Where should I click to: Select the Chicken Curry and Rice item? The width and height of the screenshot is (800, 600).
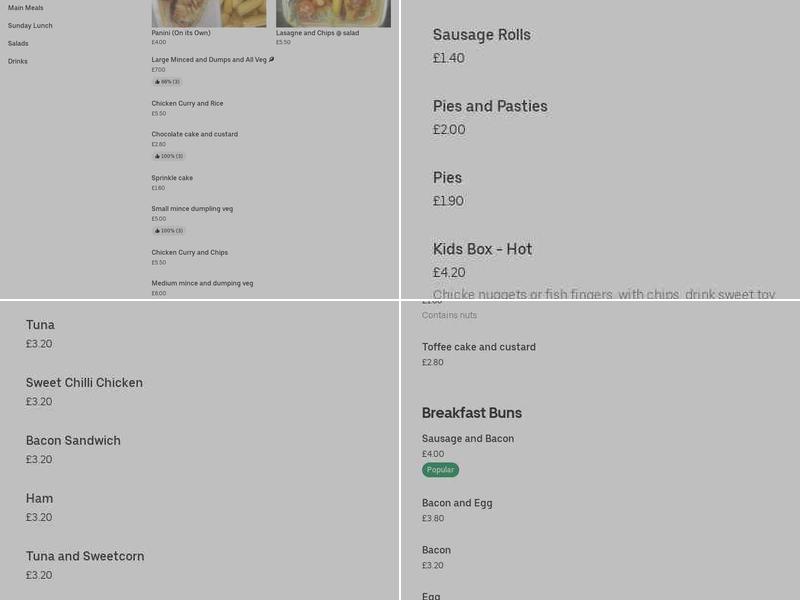click(x=187, y=104)
